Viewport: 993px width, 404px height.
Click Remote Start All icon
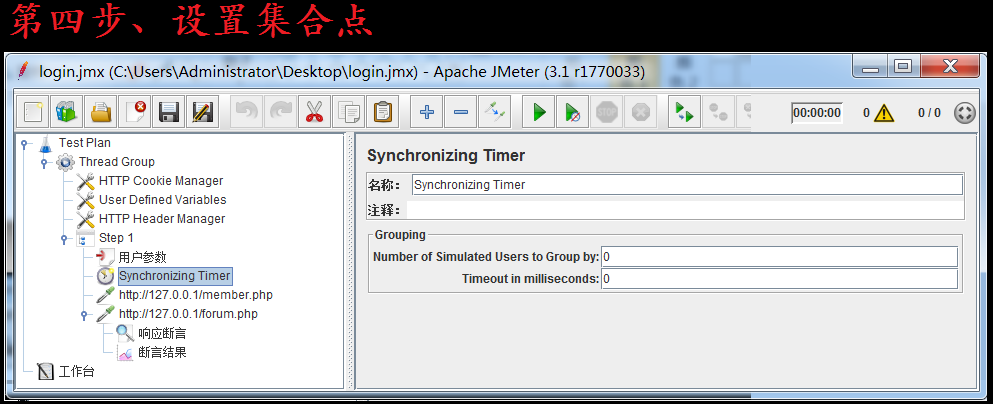(685, 113)
